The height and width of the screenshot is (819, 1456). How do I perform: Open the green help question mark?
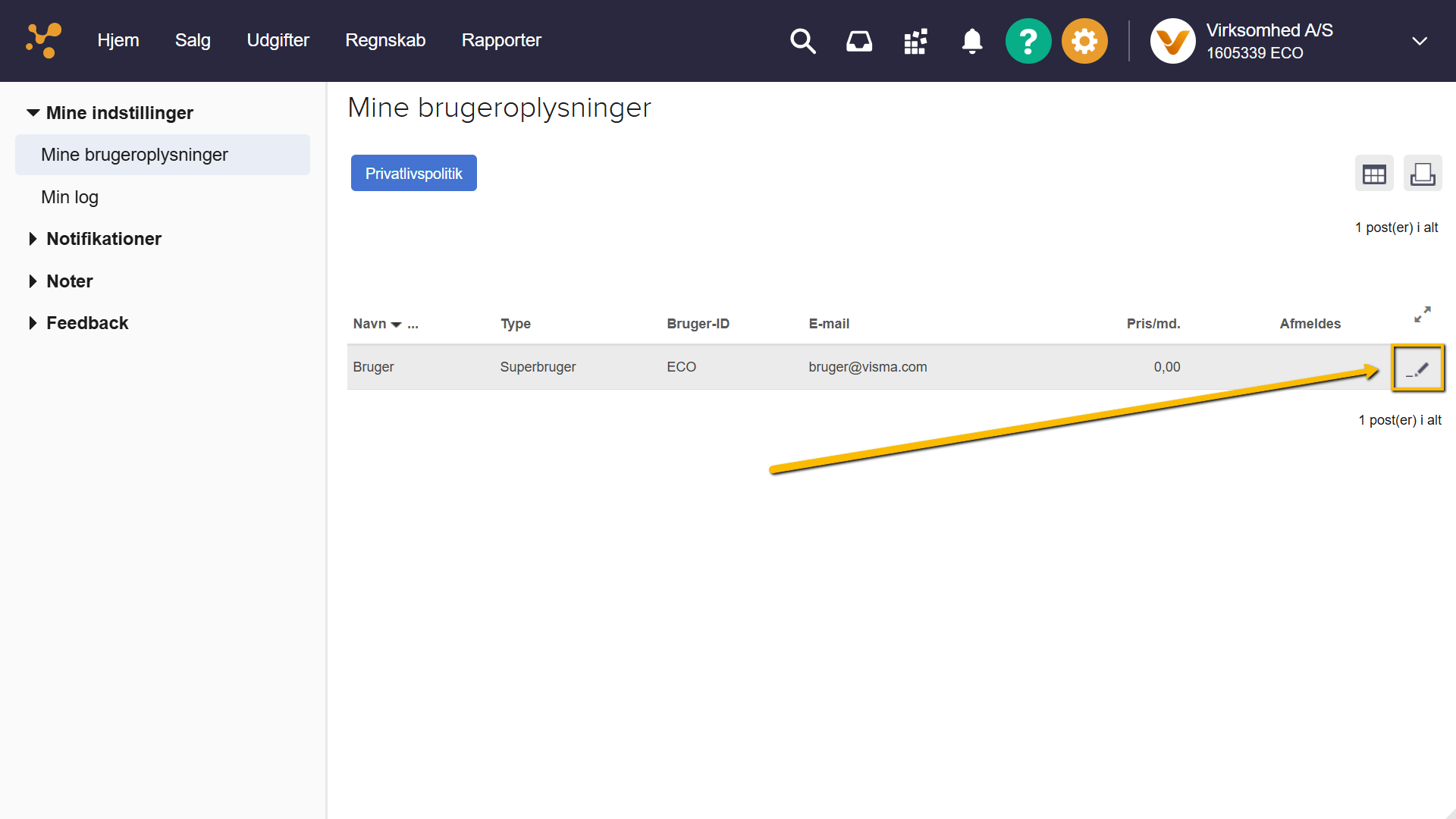tap(1028, 41)
